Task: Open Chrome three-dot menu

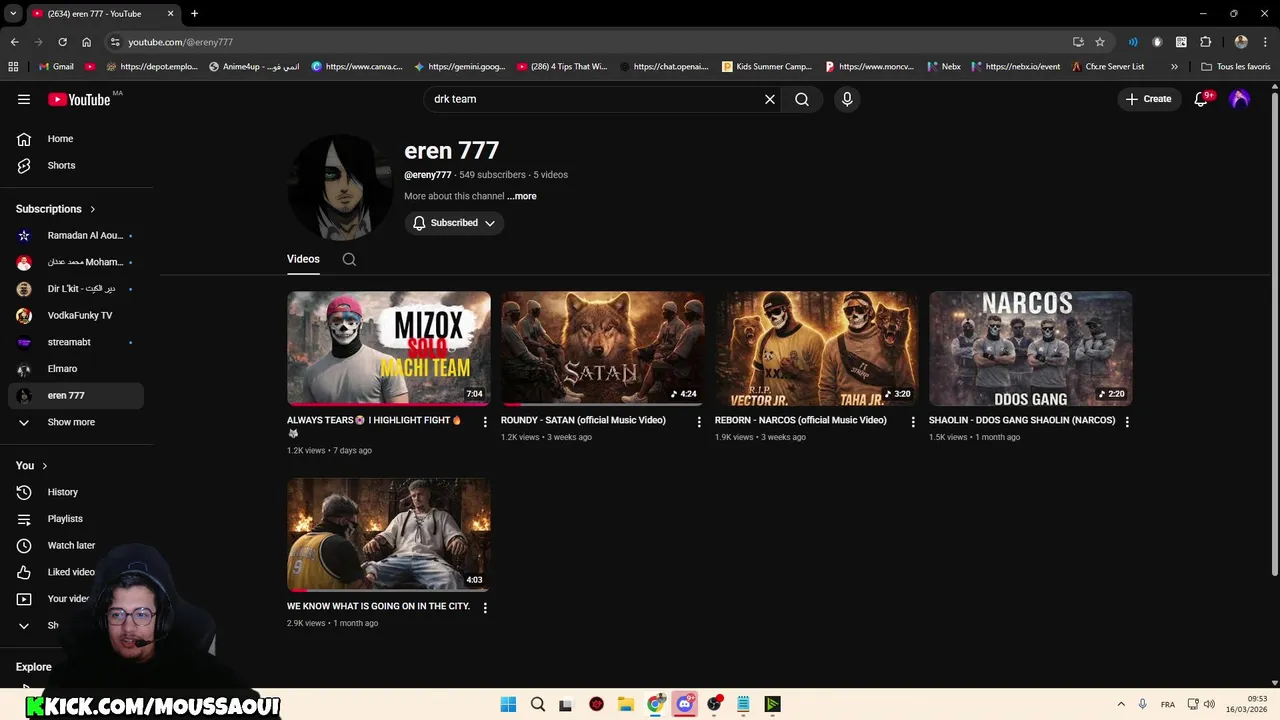Action: click(1265, 42)
